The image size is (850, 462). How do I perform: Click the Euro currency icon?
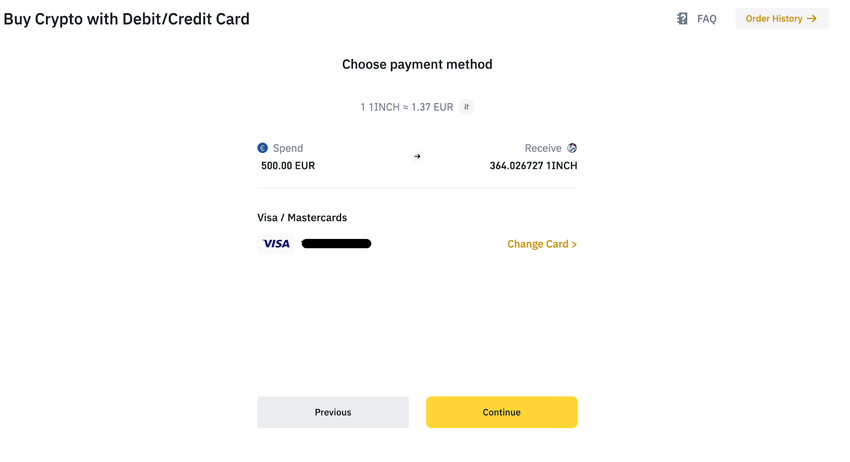262,148
